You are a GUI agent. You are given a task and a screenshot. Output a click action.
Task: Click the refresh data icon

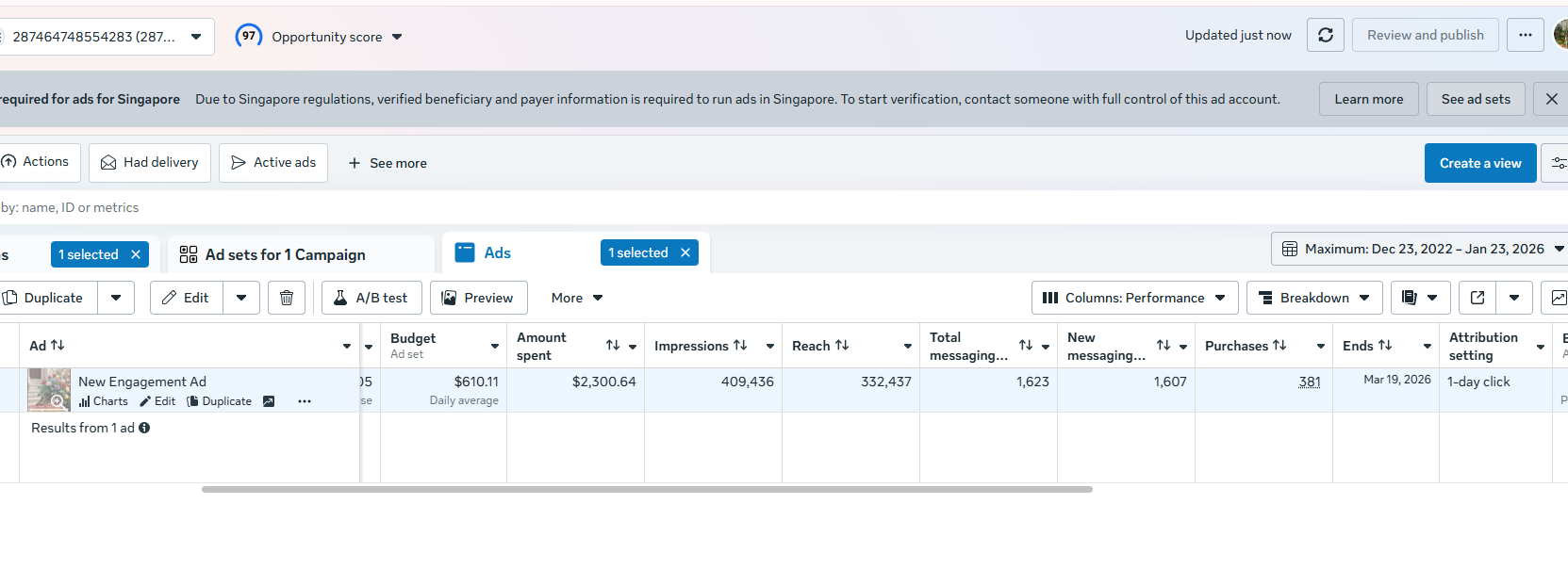1325,35
